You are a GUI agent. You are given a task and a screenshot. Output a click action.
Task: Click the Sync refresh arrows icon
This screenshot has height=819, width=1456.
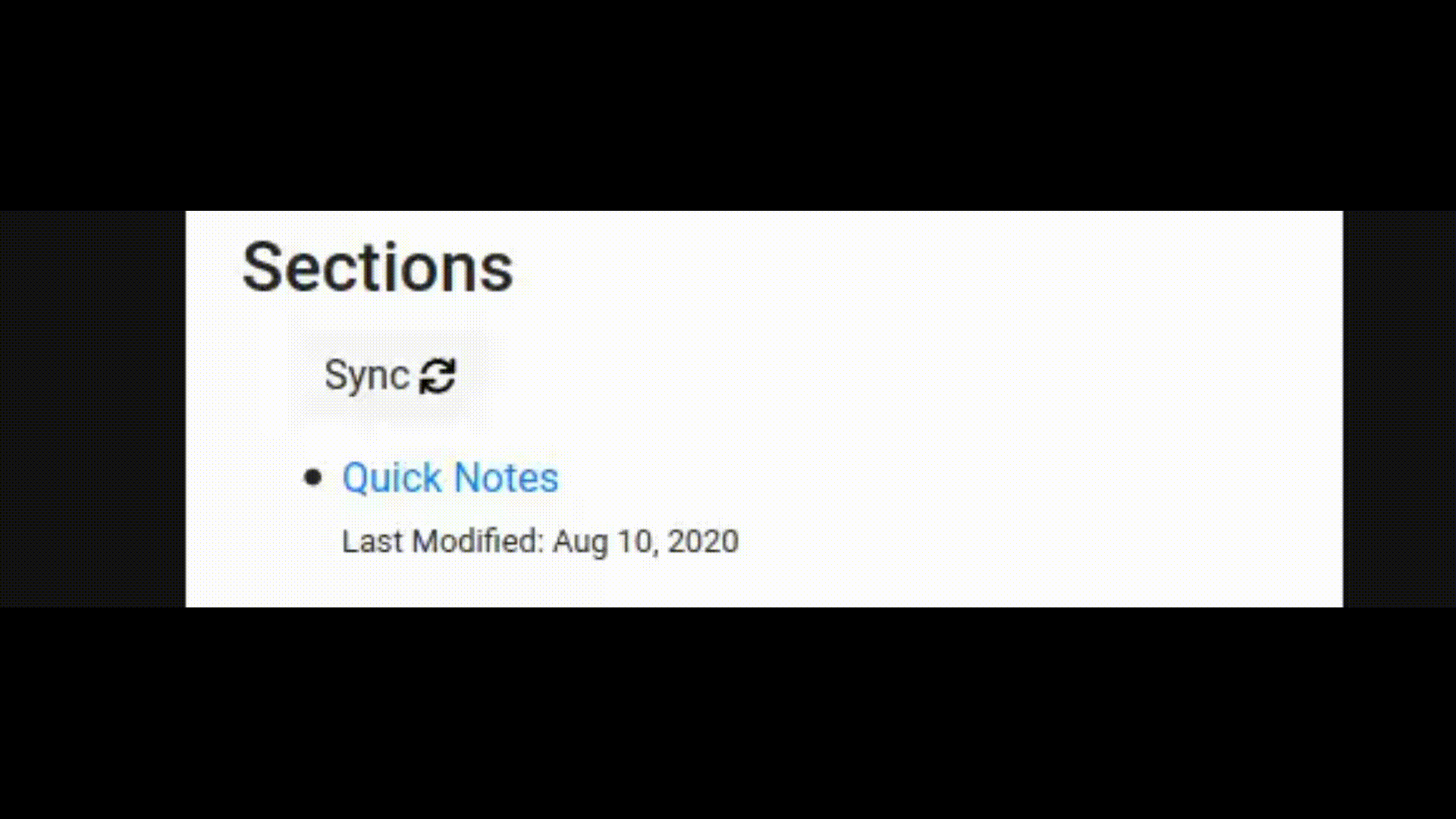point(438,376)
